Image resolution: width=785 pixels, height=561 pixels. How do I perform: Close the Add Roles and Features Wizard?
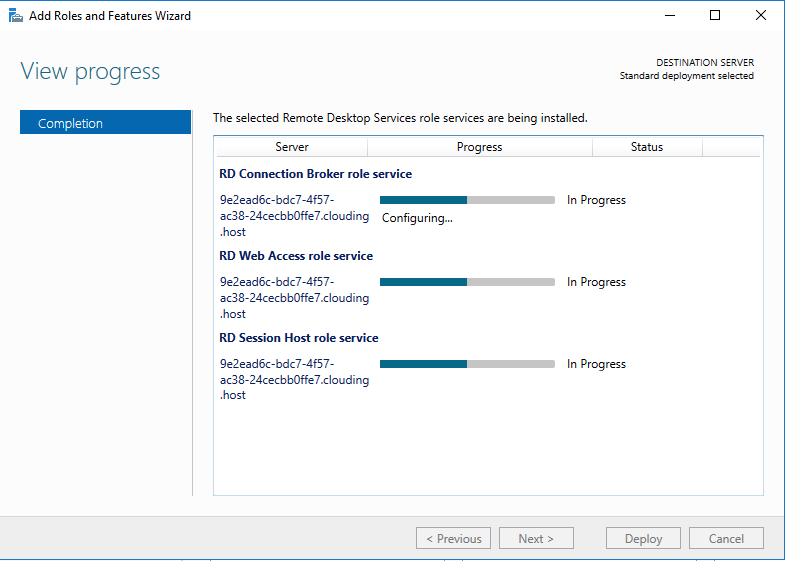click(x=760, y=16)
